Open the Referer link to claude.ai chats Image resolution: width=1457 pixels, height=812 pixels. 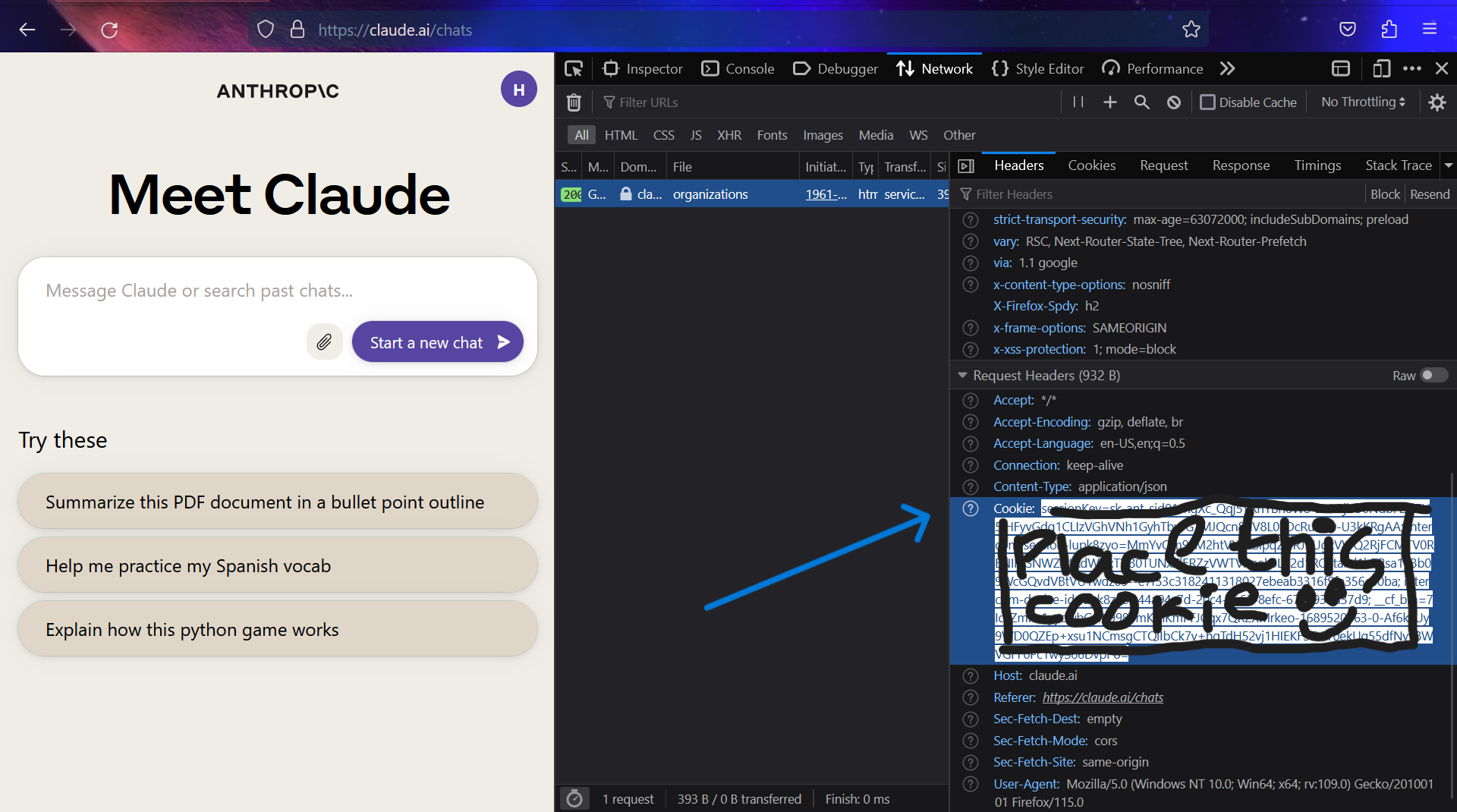pyautogui.click(x=1103, y=697)
